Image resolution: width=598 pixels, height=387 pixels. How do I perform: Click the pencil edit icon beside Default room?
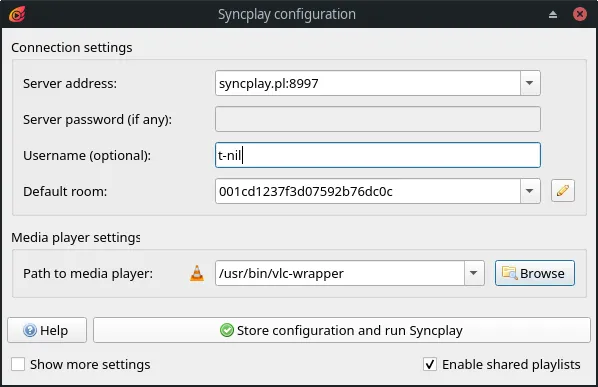pos(563,191)
